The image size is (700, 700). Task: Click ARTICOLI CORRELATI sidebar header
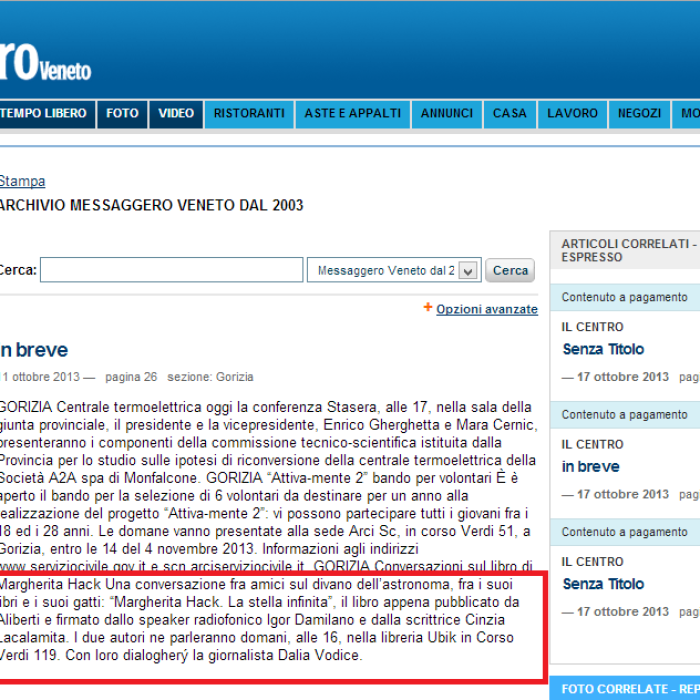pyautogui.click(x=625, y=250)
